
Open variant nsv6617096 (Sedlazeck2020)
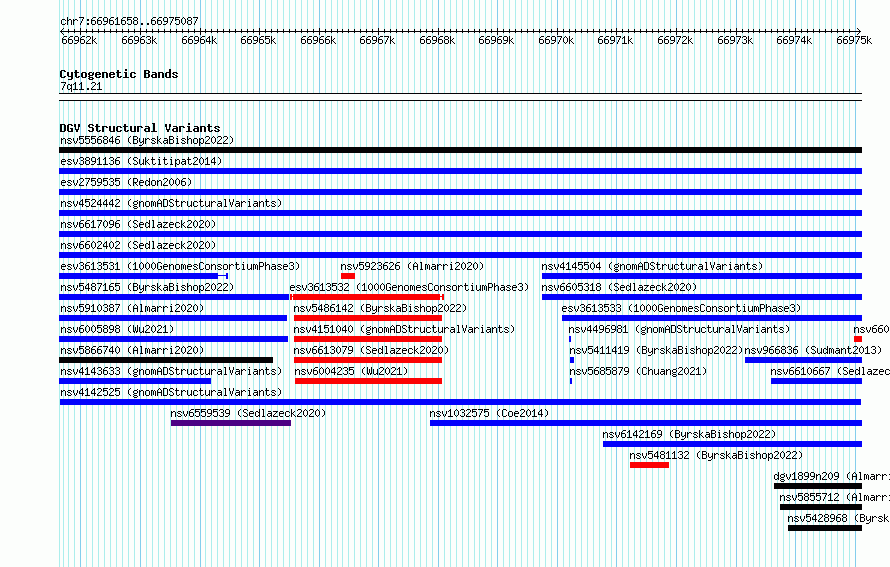(x=138, y=224)
